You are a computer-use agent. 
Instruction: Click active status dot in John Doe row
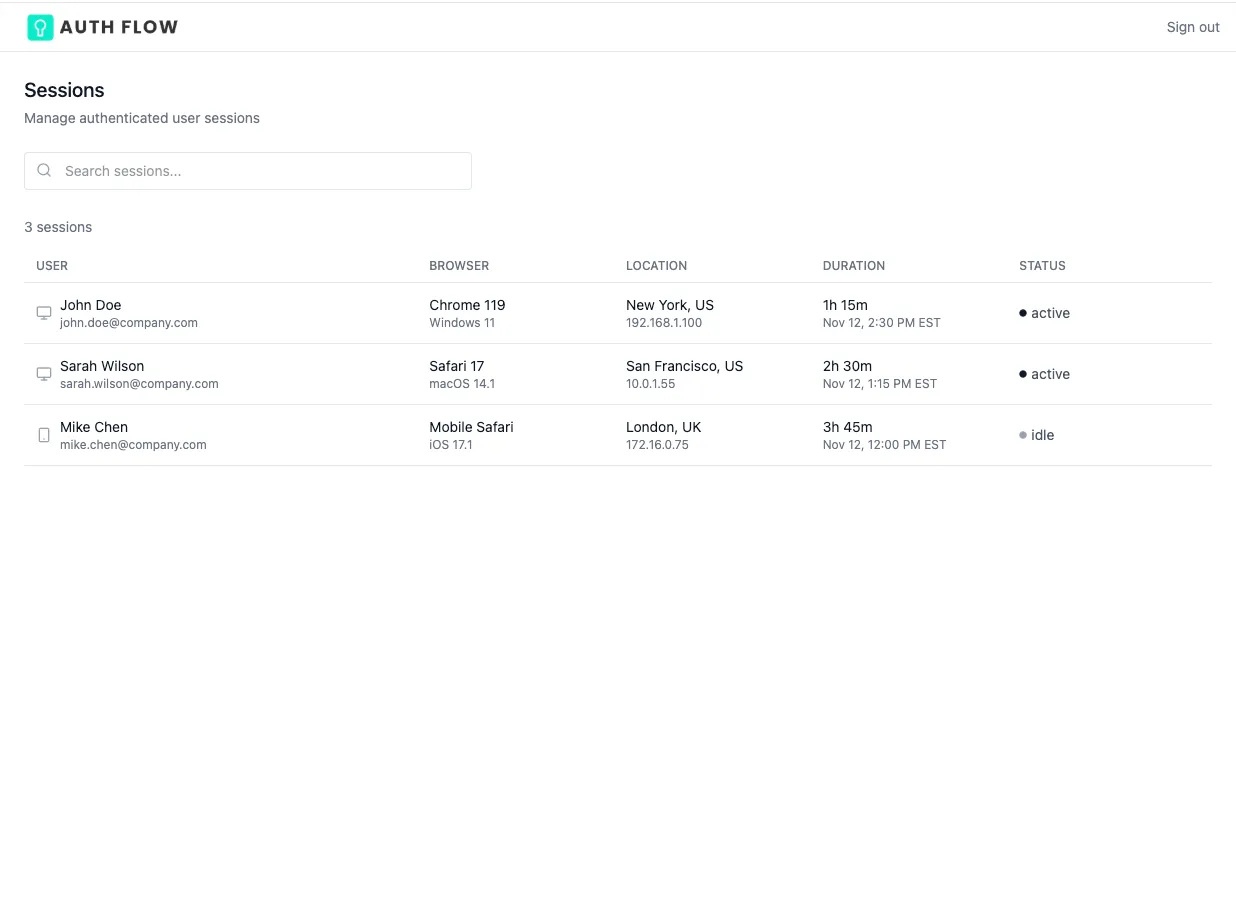(1023, 313)
